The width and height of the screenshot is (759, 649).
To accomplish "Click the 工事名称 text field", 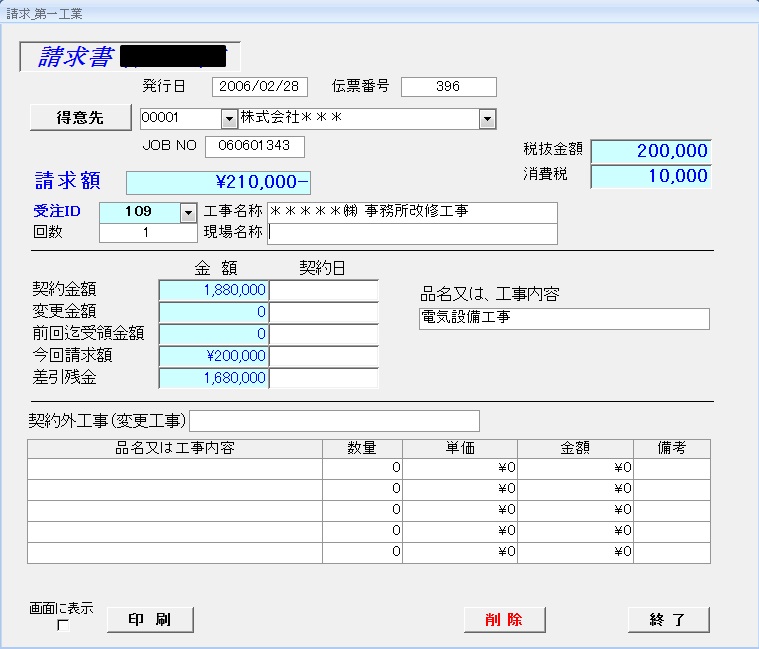I will point(411,212).
